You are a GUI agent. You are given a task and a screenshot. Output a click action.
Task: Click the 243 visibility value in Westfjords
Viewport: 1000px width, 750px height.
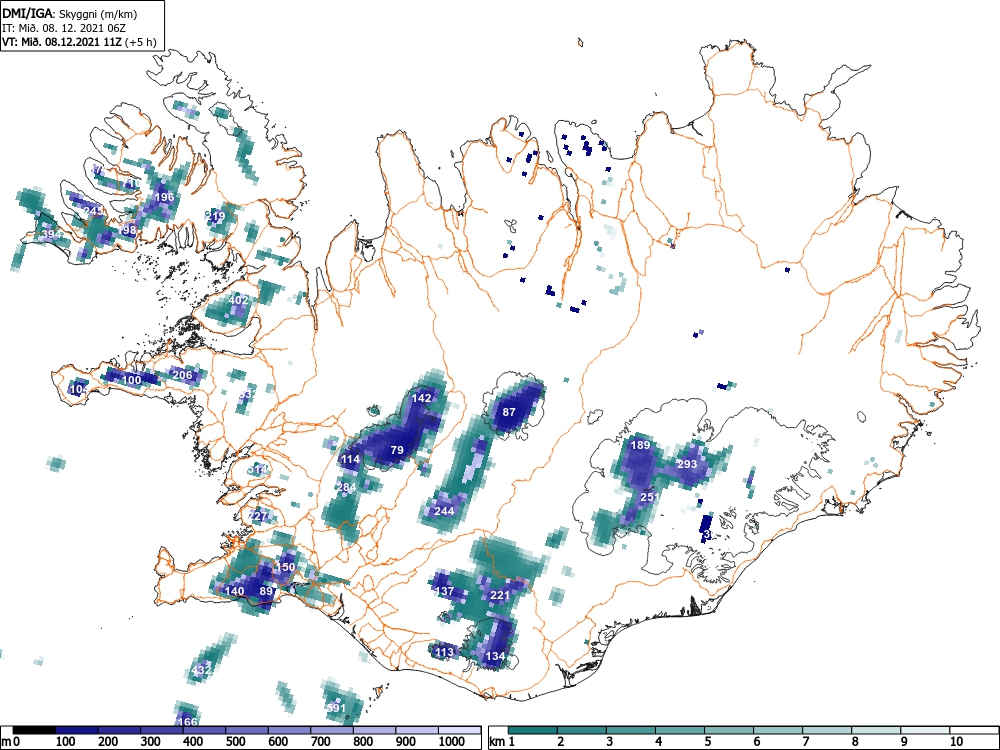point(93,211)
